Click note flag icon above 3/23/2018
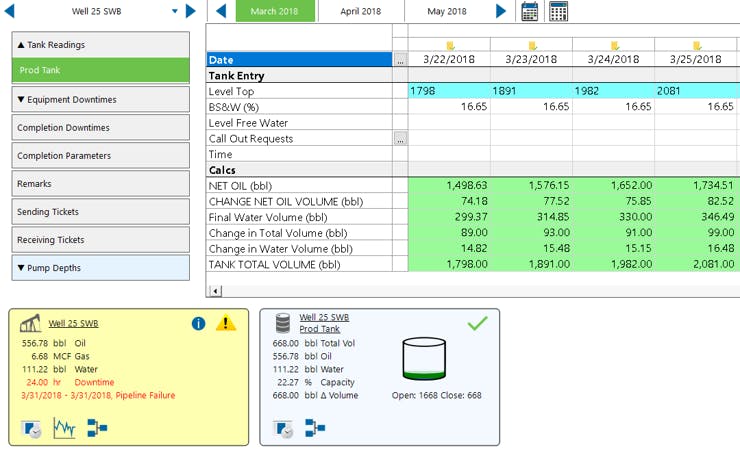The height and width of the screenshot is (449, 740). pos(532,45)
